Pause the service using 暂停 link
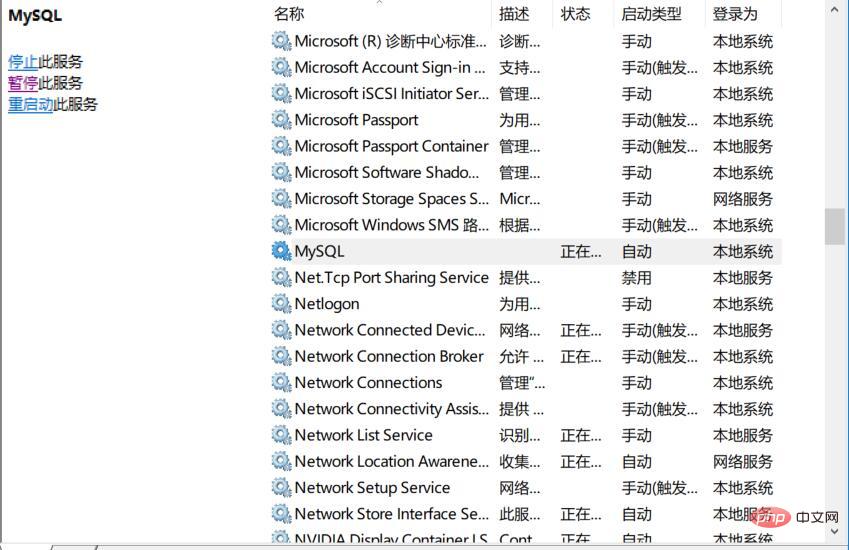 [x=23, y=83]
